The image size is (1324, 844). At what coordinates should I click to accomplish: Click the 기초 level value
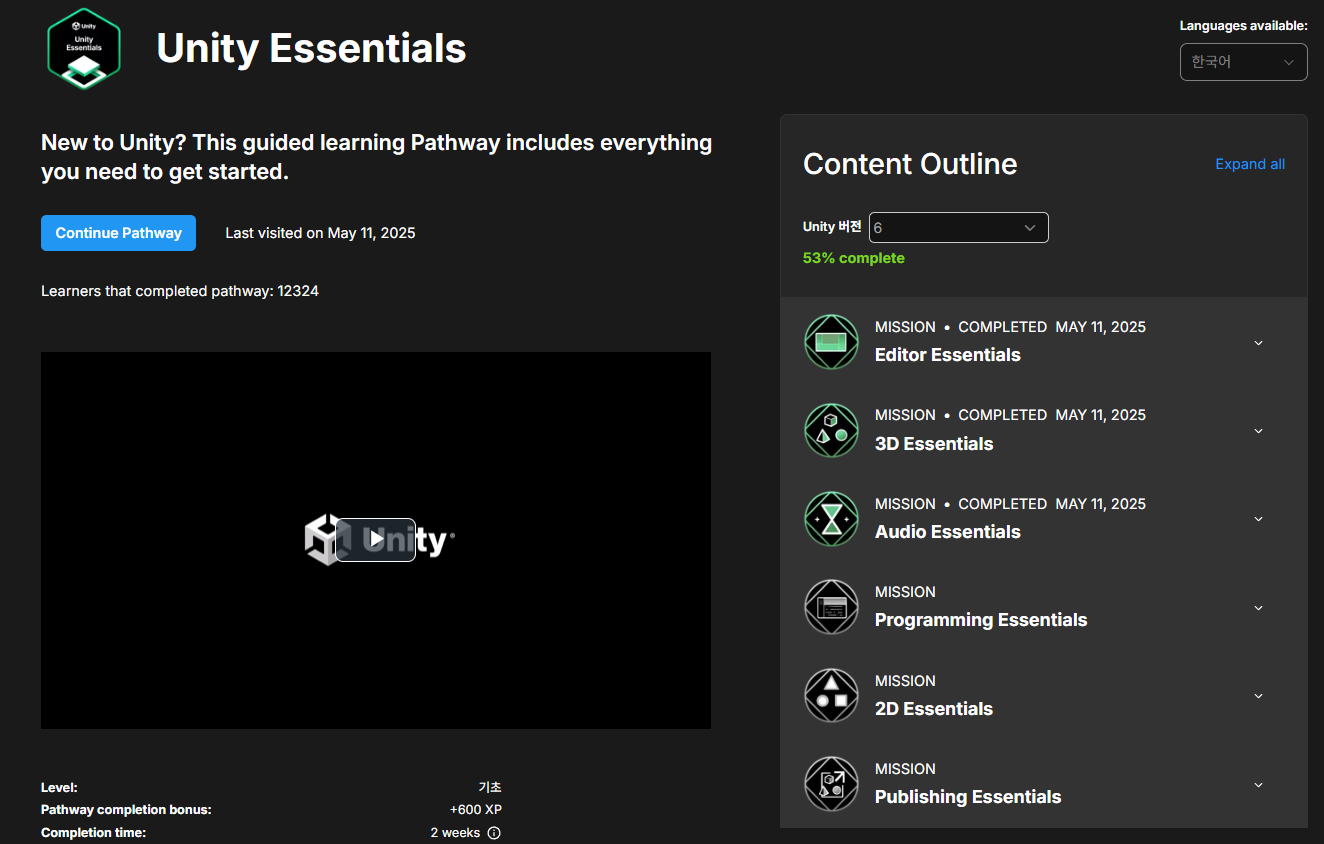click(x=490, y=787)
